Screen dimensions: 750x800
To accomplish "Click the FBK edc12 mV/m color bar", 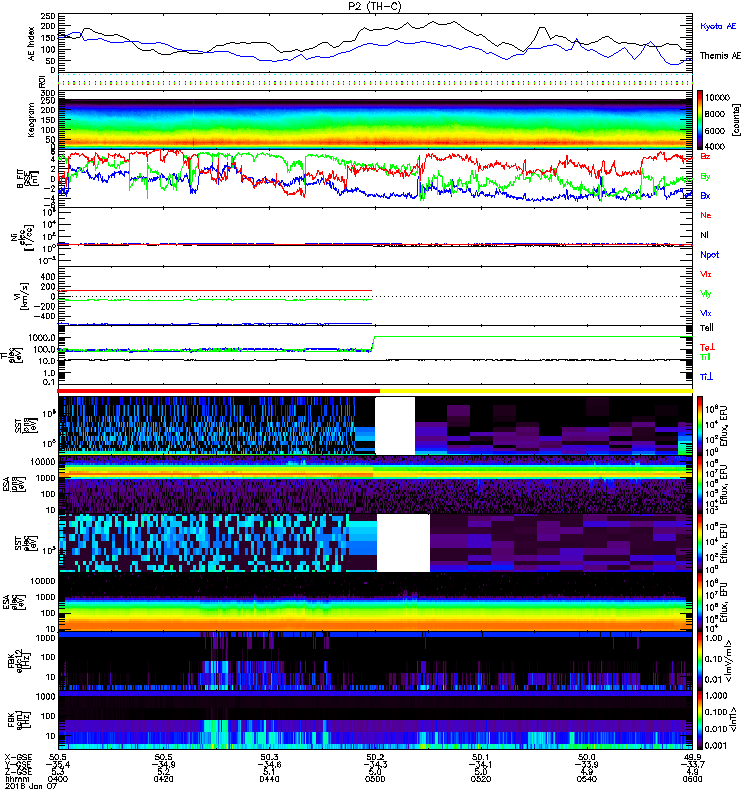I will (x=699, y=660).
